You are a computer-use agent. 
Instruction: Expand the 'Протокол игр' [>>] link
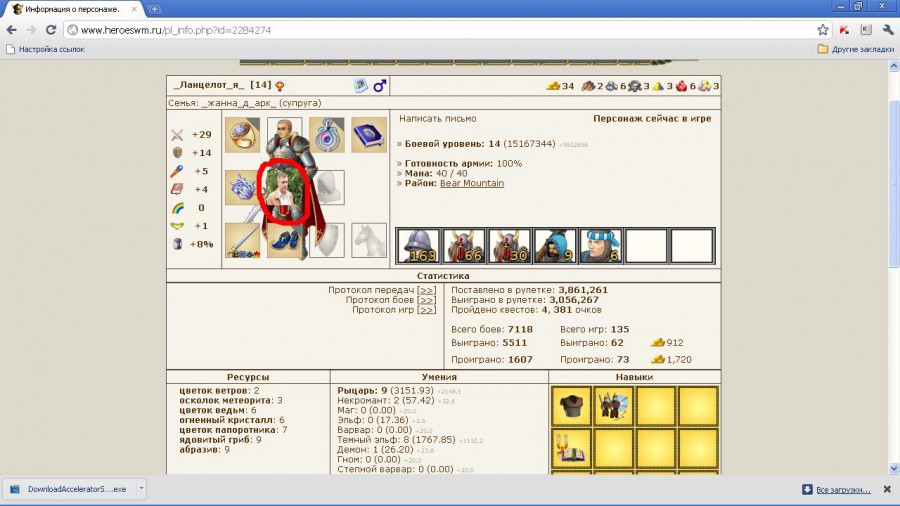427,310
